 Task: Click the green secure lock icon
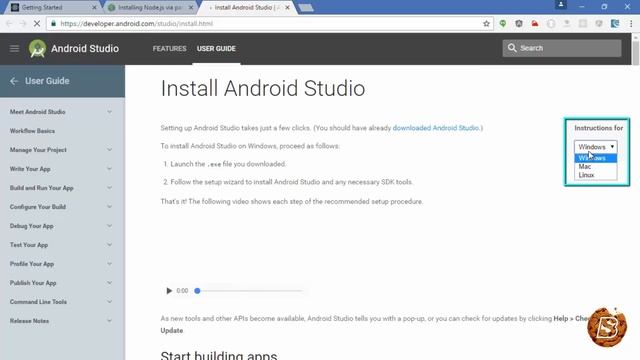tap(53, 24)
